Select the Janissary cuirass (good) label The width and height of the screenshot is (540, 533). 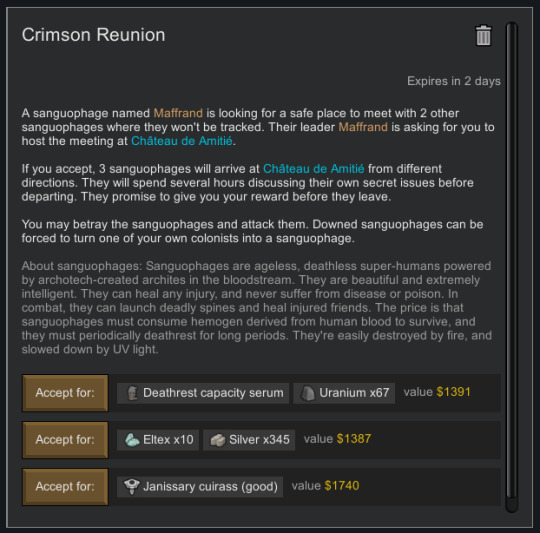tap(210, 487)
